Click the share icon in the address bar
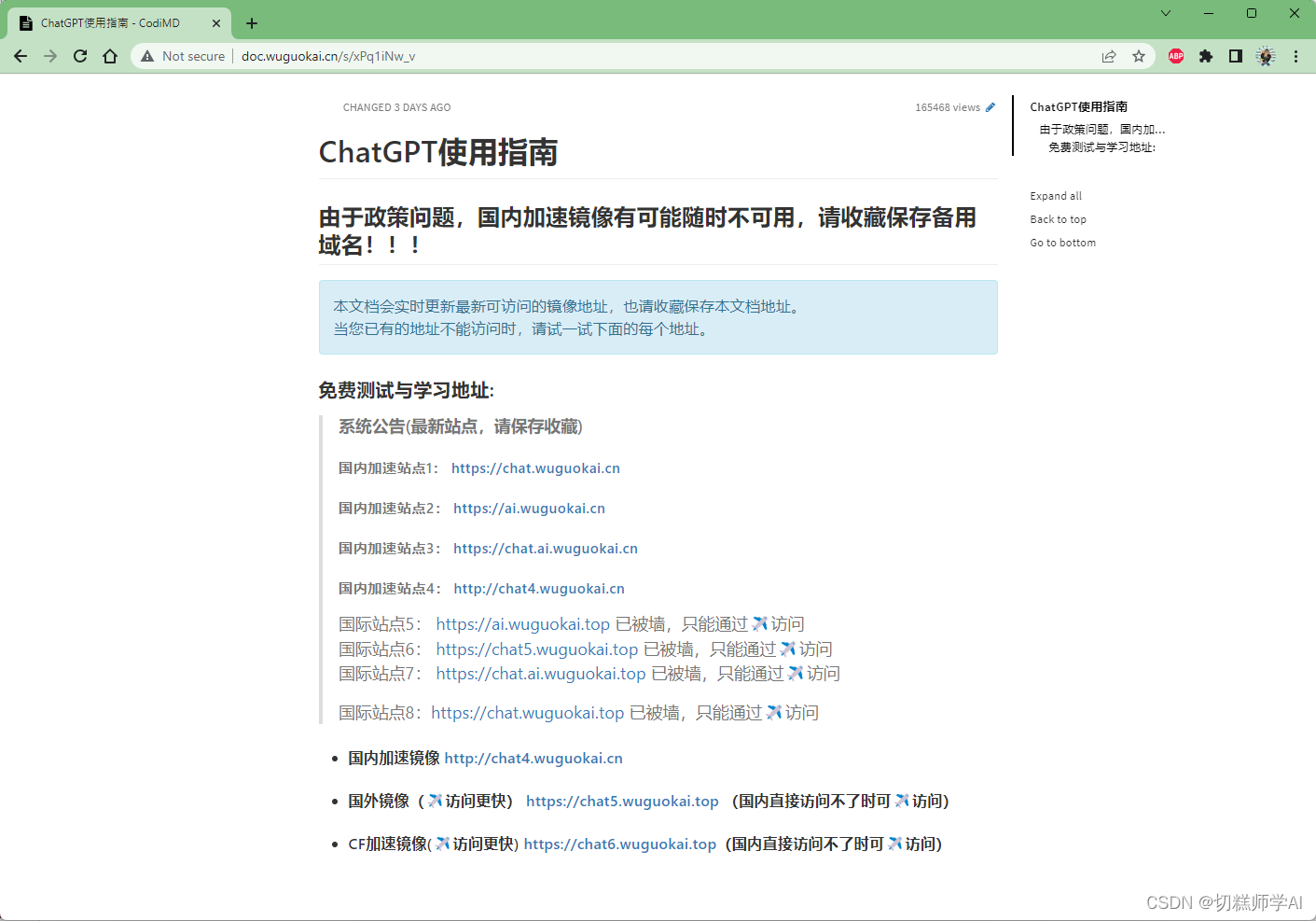This screenshot has height=921, width=1316. pyautogui.click(x=1108, y=56)
